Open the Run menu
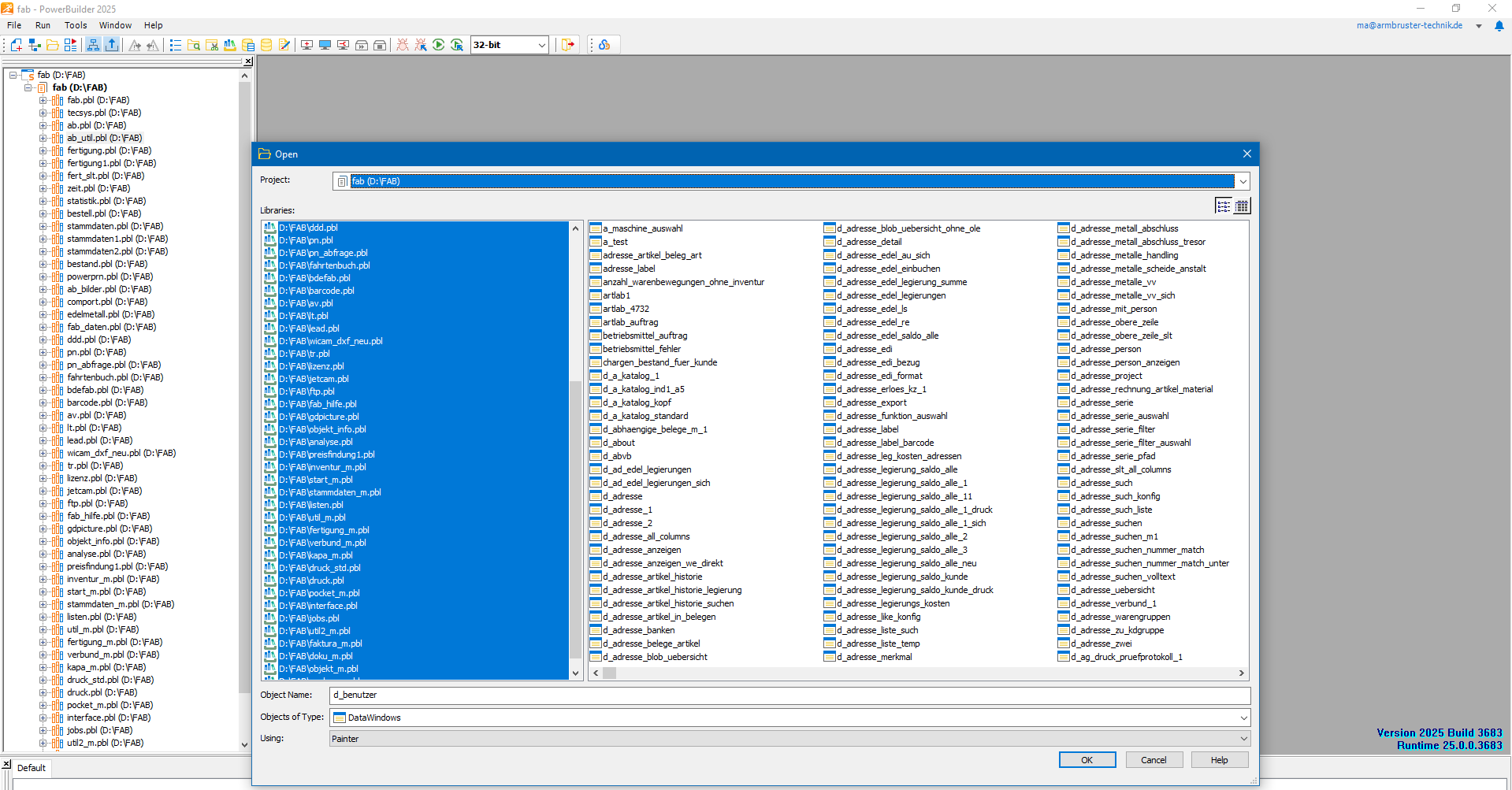 43,25
